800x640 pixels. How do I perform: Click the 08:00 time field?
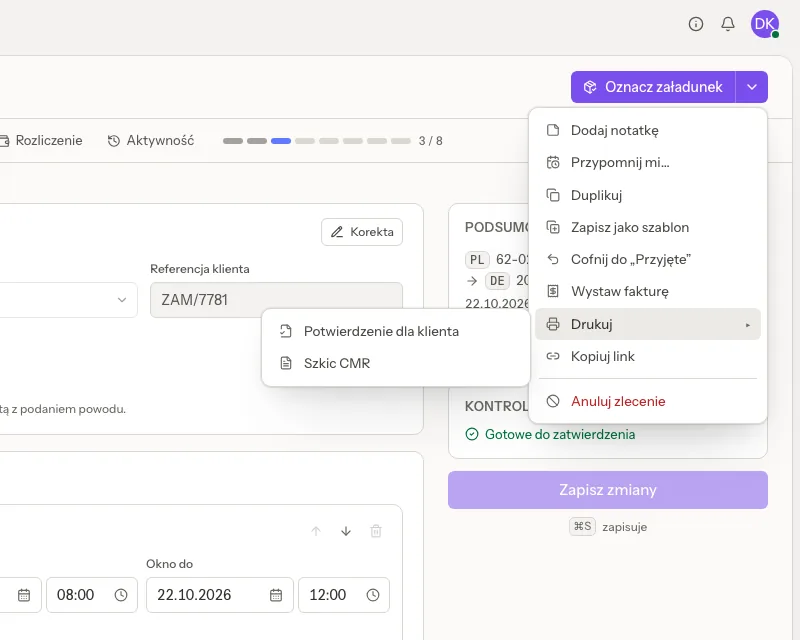92,595
